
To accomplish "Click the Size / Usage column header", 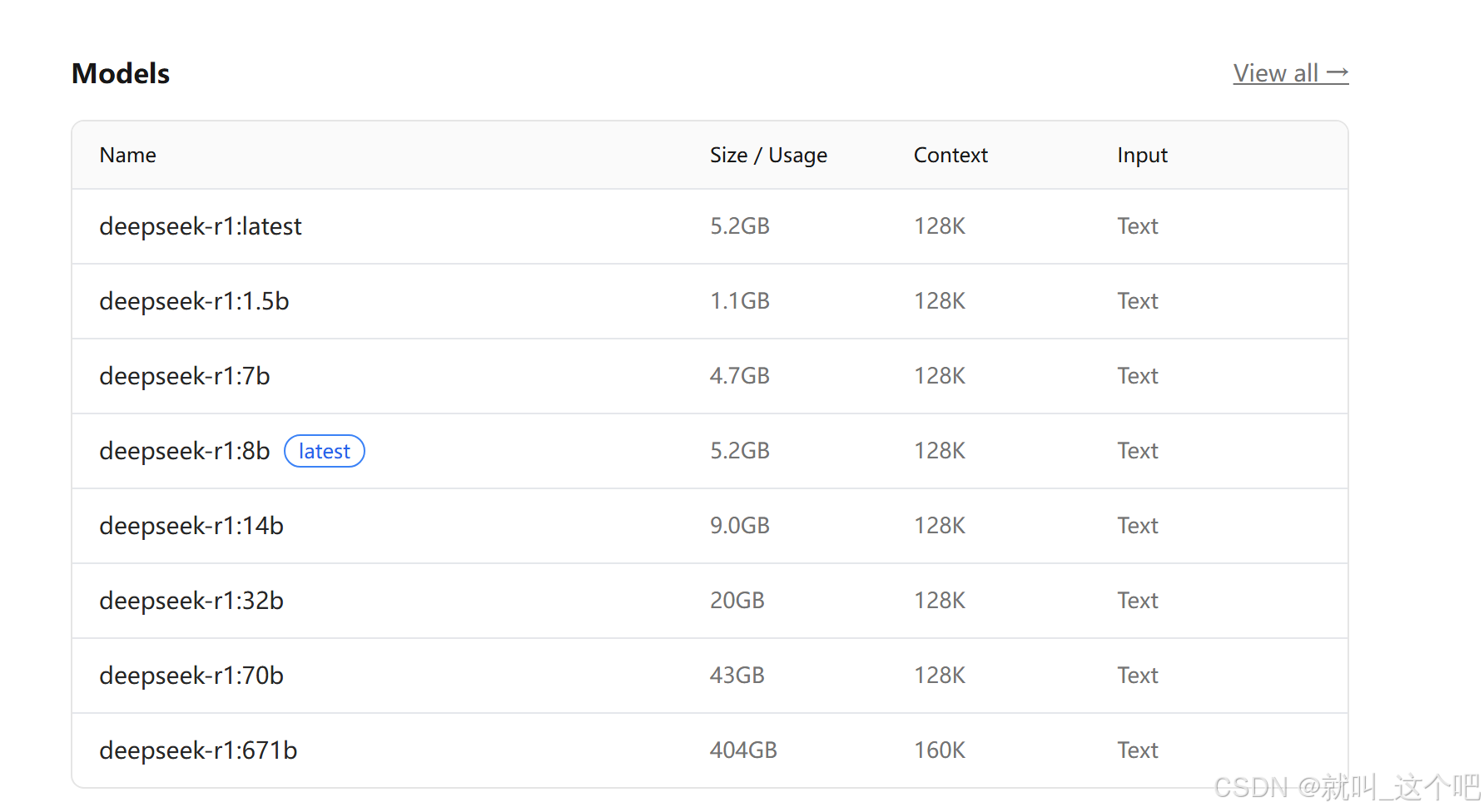I will tap(768, 155).
